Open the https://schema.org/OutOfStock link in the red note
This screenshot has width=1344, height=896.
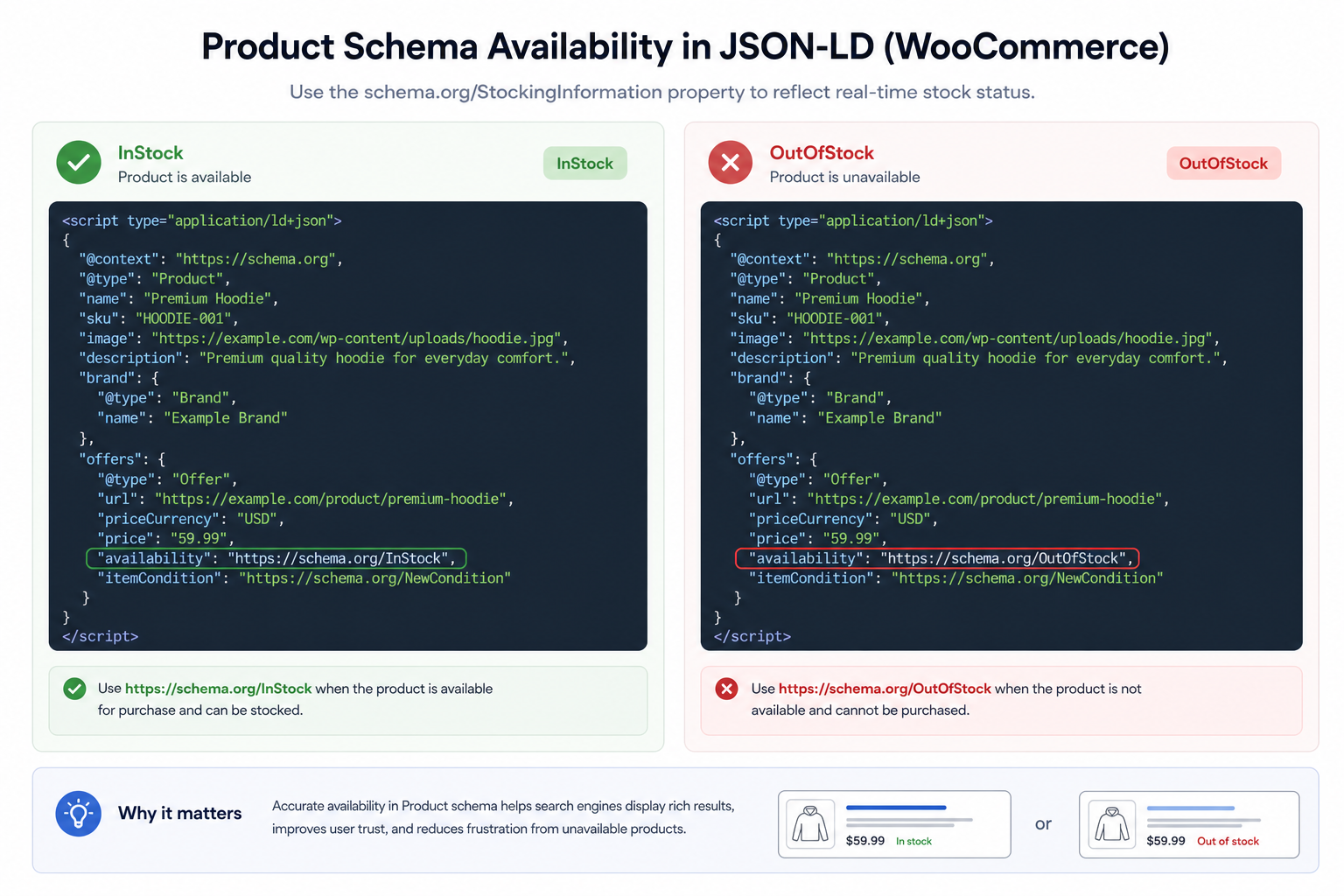click(x=885, y=689)
